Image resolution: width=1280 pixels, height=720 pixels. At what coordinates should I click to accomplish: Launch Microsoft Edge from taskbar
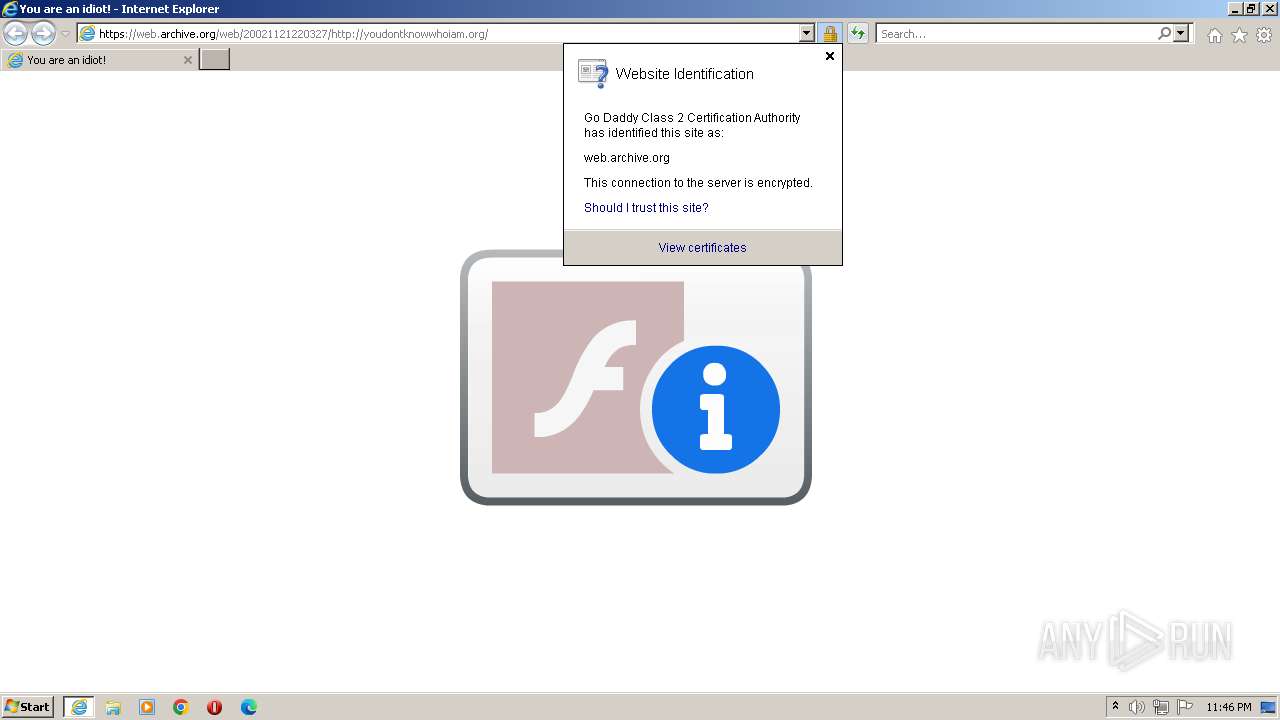(249, 707)
